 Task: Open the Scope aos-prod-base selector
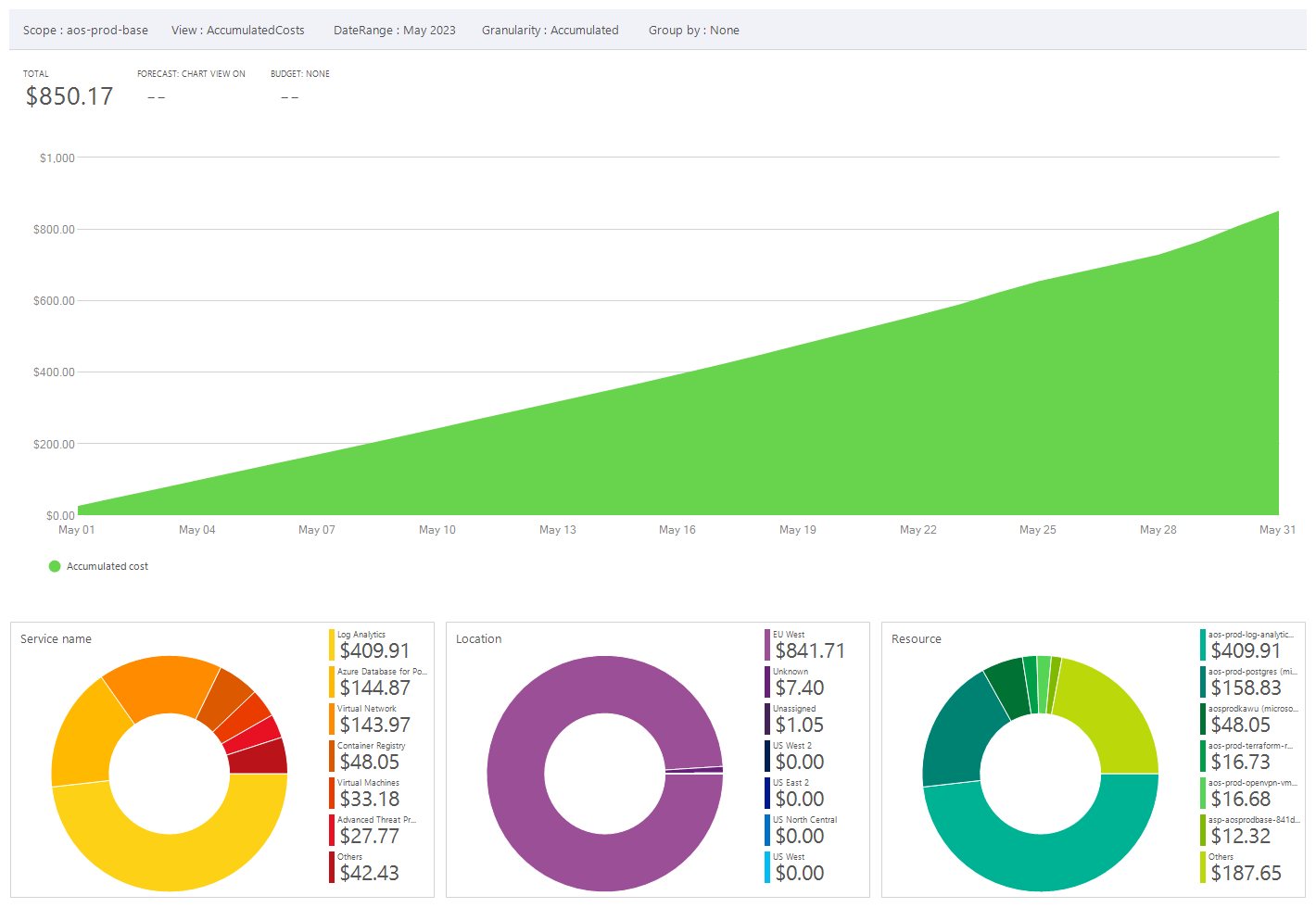coord(85,31)
